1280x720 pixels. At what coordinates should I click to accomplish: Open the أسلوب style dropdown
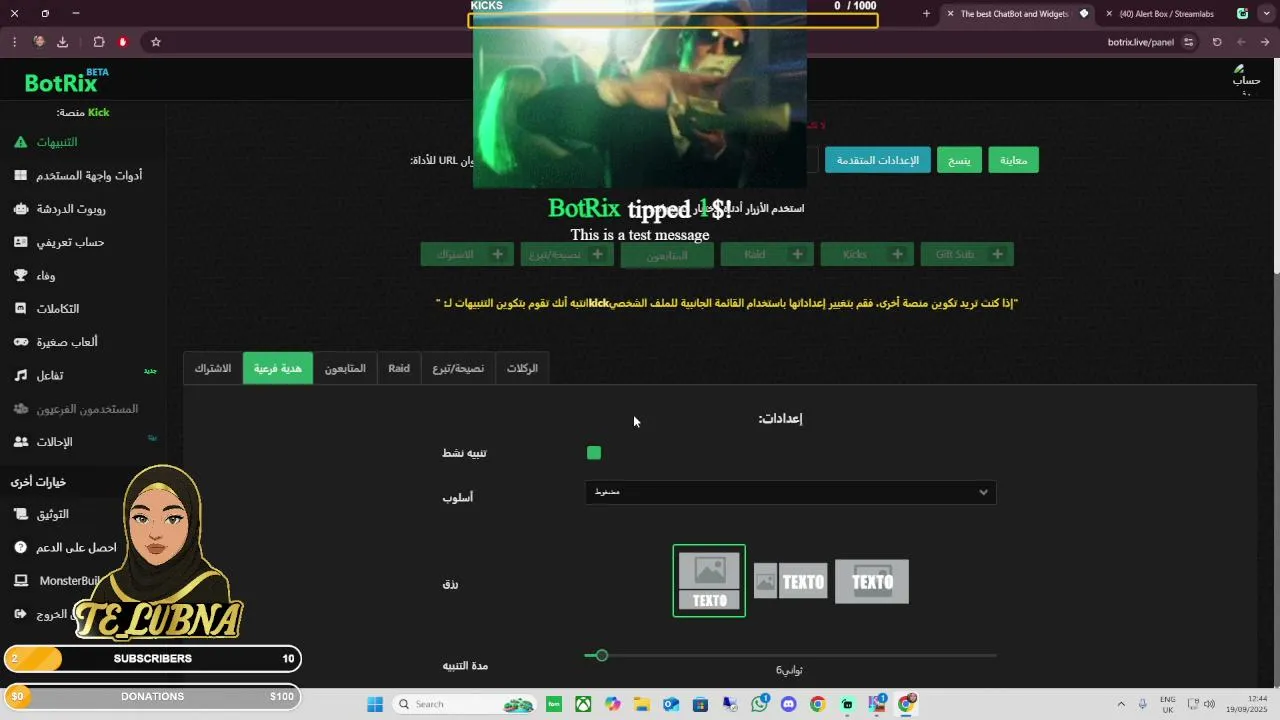pyautogui.click(x=790, y=492)
